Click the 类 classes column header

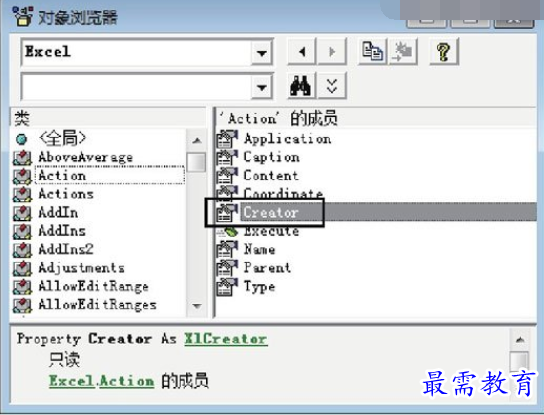108,118
